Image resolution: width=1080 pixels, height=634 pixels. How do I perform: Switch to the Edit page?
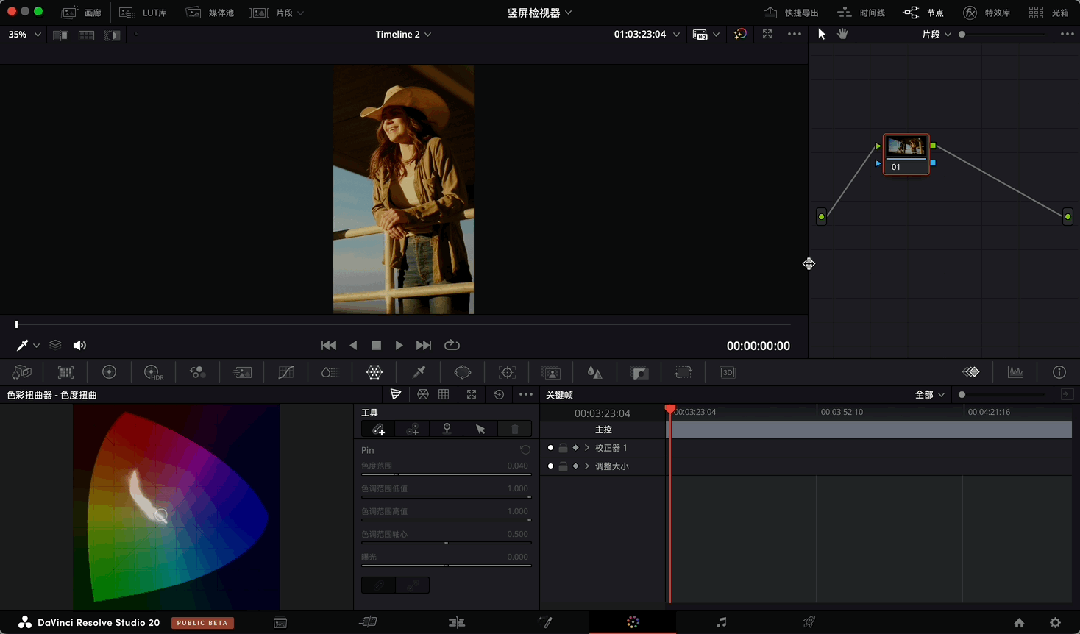pos(457,622)
